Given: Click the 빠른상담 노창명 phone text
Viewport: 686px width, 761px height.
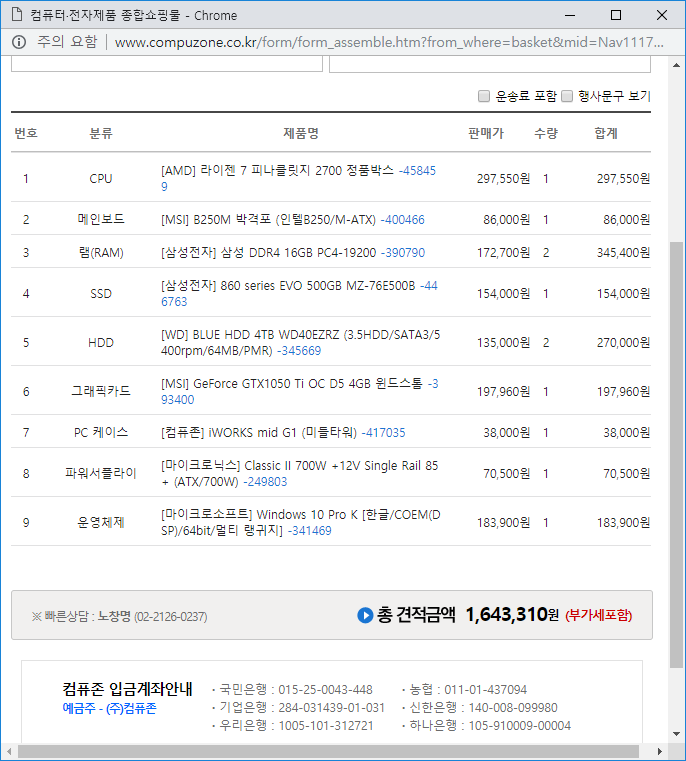Looking at the screenshot, I should pos(119,616).
